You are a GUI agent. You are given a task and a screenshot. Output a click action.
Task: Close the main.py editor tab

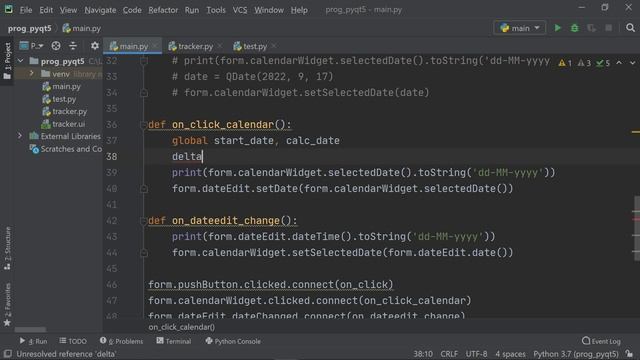tap(155, 46)
